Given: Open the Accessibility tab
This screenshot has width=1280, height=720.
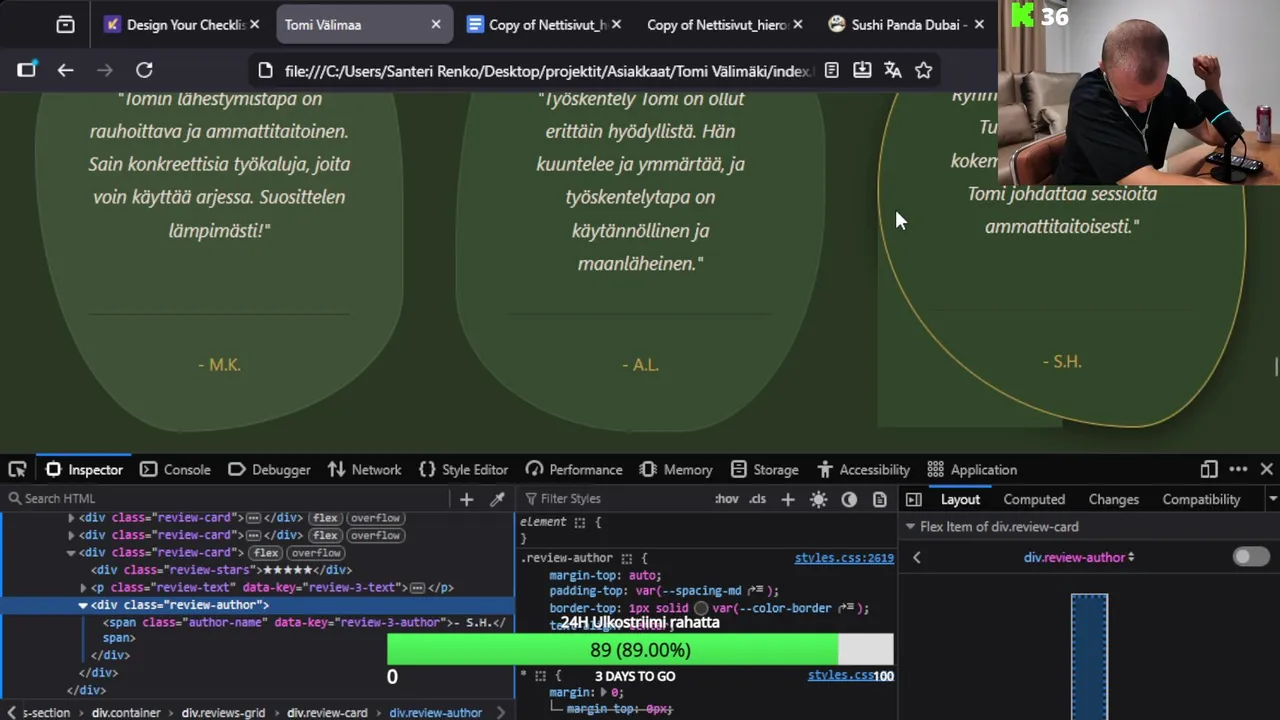Looking at the screenshot, I should tap(861, 469).
